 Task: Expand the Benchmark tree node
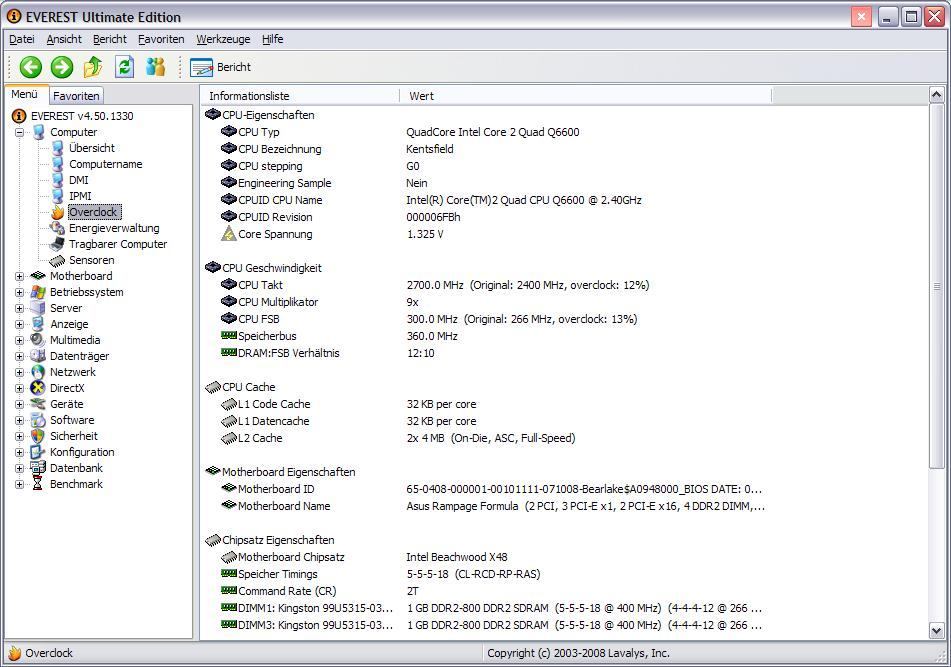pyautogui.click(x=19, y=484)
